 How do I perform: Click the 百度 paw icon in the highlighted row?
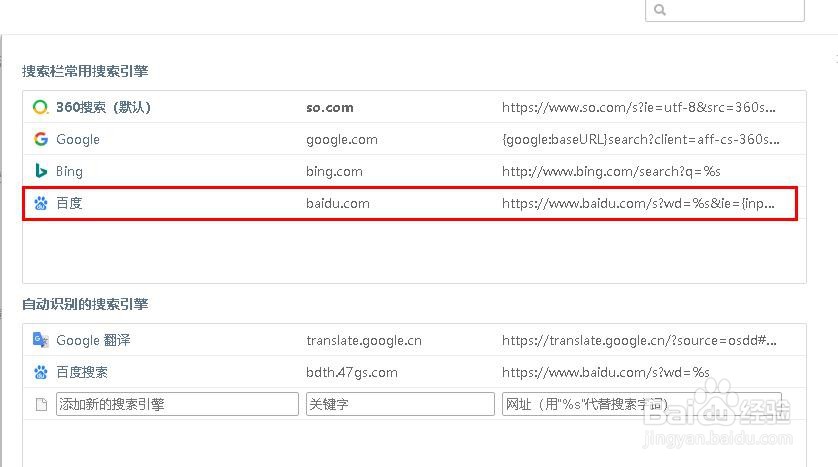(41, 203)
